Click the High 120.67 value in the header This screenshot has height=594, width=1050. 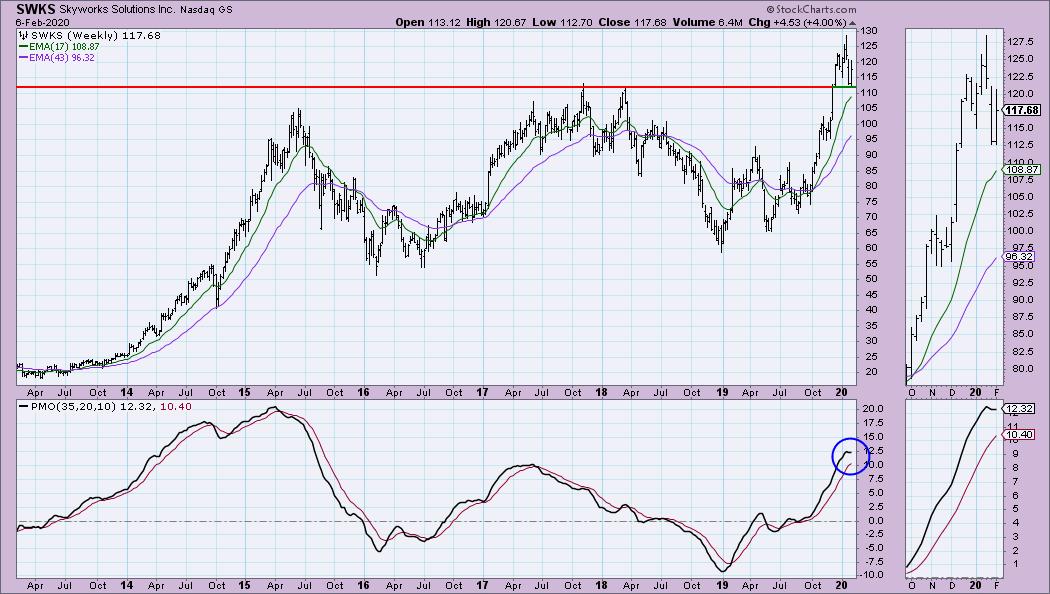click(x=495, y=22)
